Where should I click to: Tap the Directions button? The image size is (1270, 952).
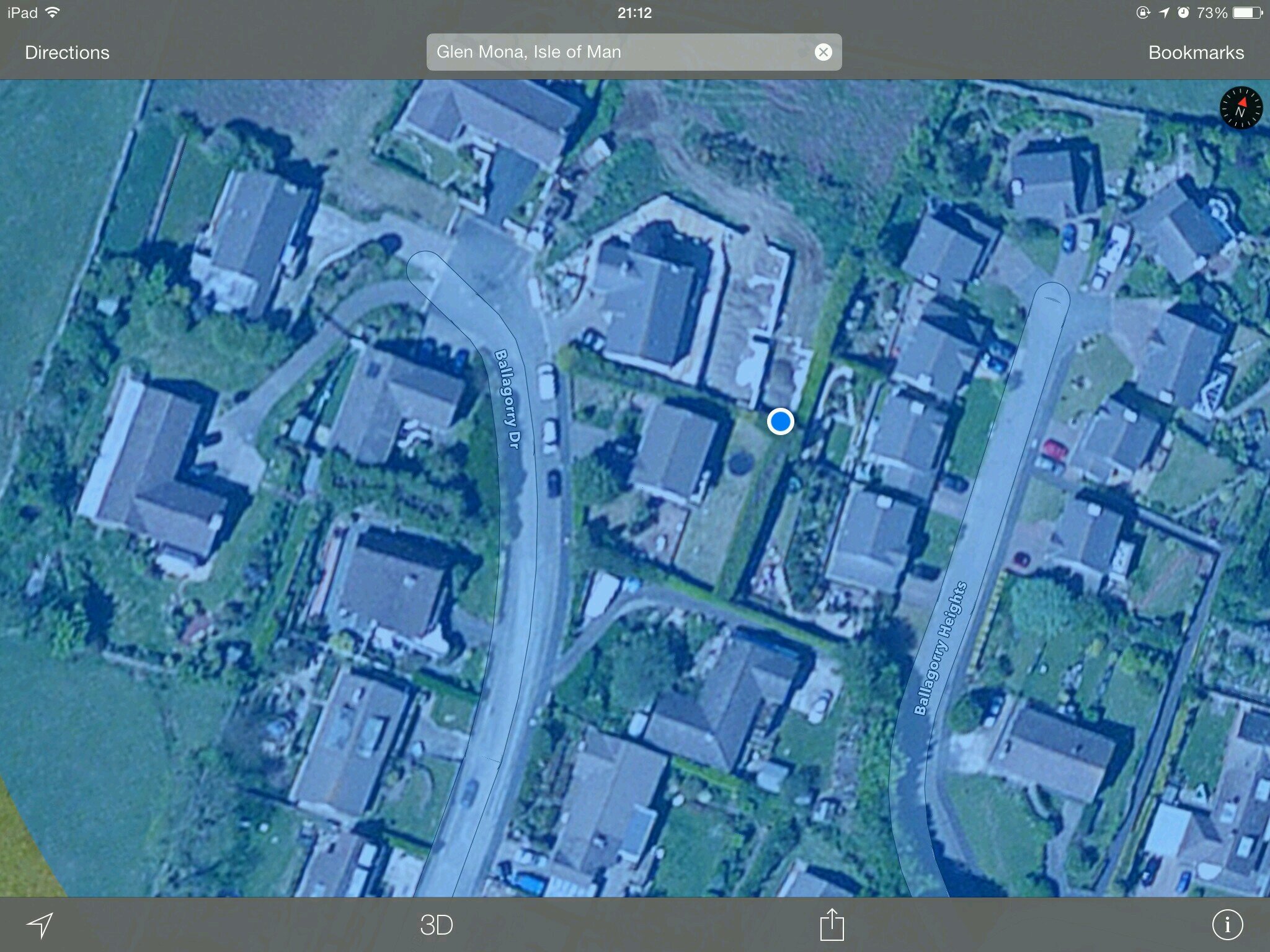pyautogui.click(x=67, y=53)
